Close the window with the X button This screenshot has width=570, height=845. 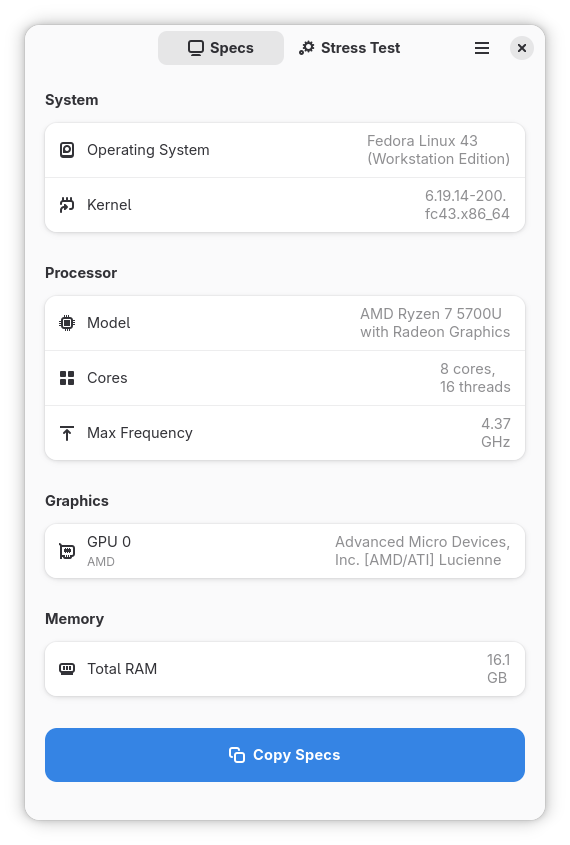pos(522,48)
